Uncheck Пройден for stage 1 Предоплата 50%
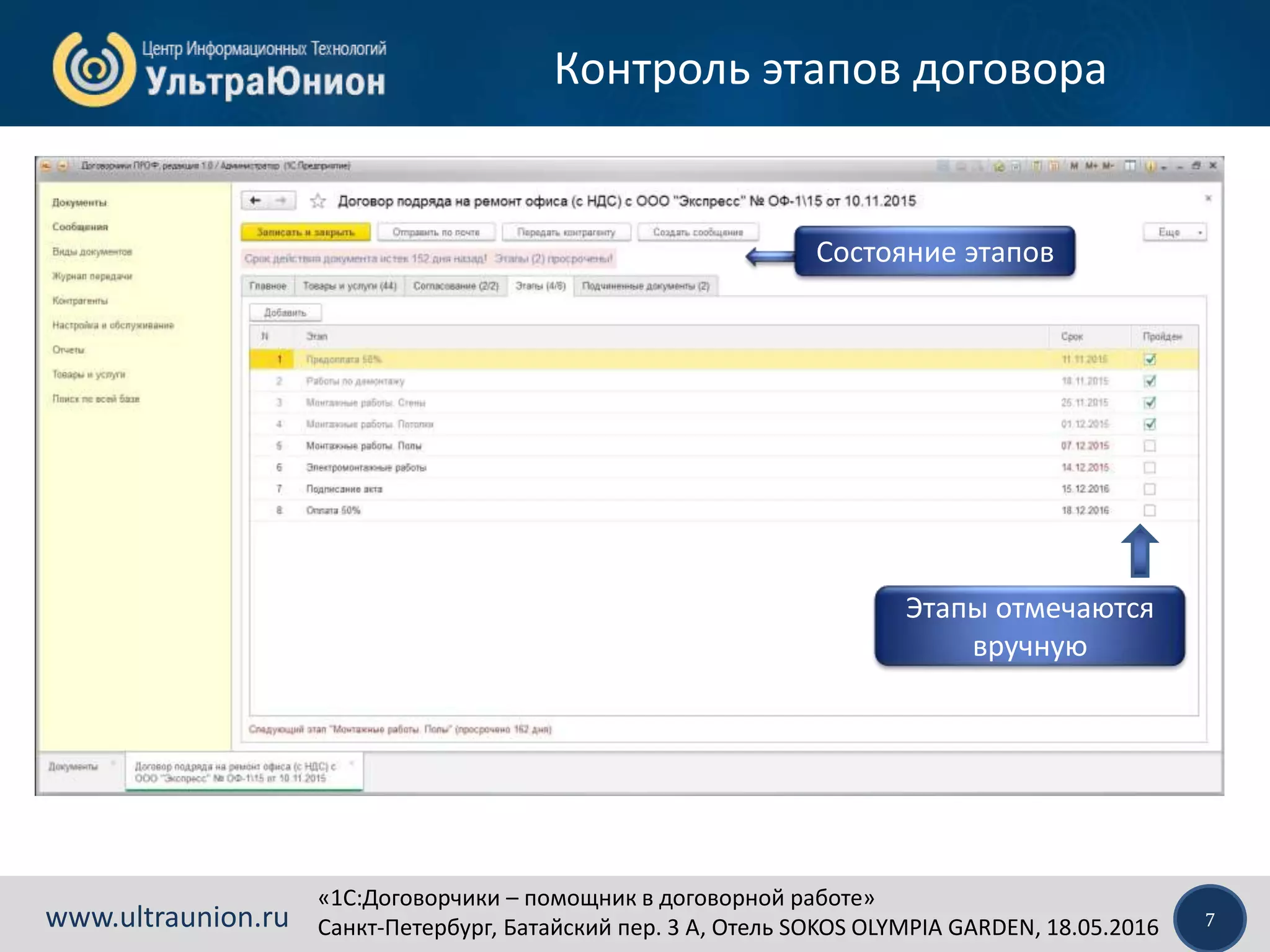1270x952 pixels. tap(1150, 359)
